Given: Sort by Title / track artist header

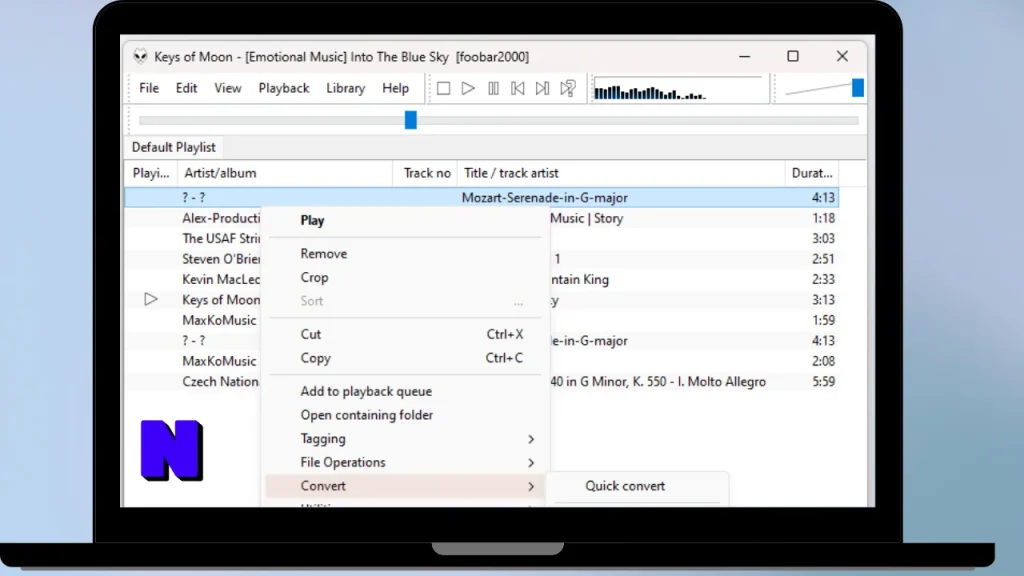Looking at the screenshot, I should 621,173.
